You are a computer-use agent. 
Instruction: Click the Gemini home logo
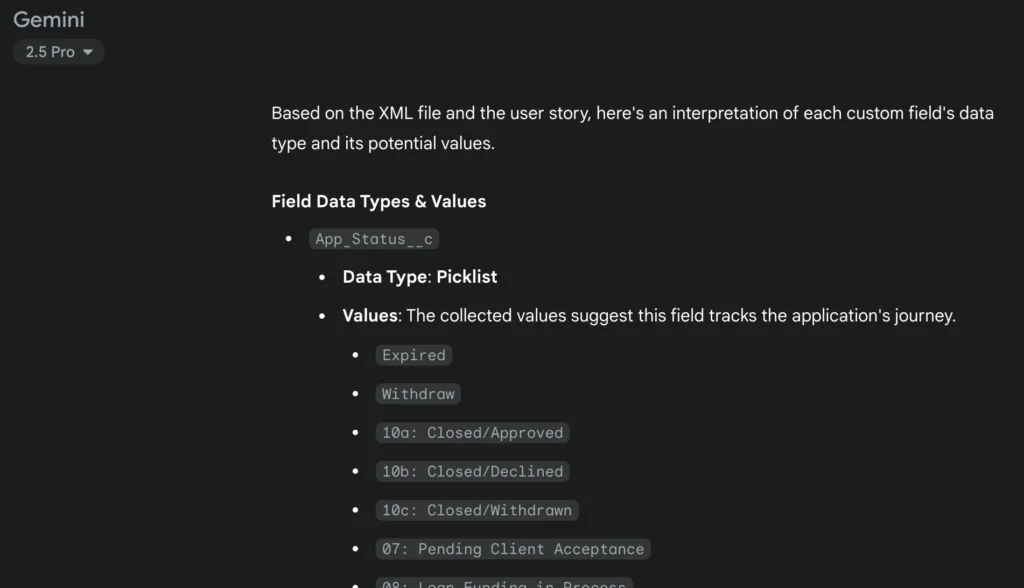tap(48, 19)
